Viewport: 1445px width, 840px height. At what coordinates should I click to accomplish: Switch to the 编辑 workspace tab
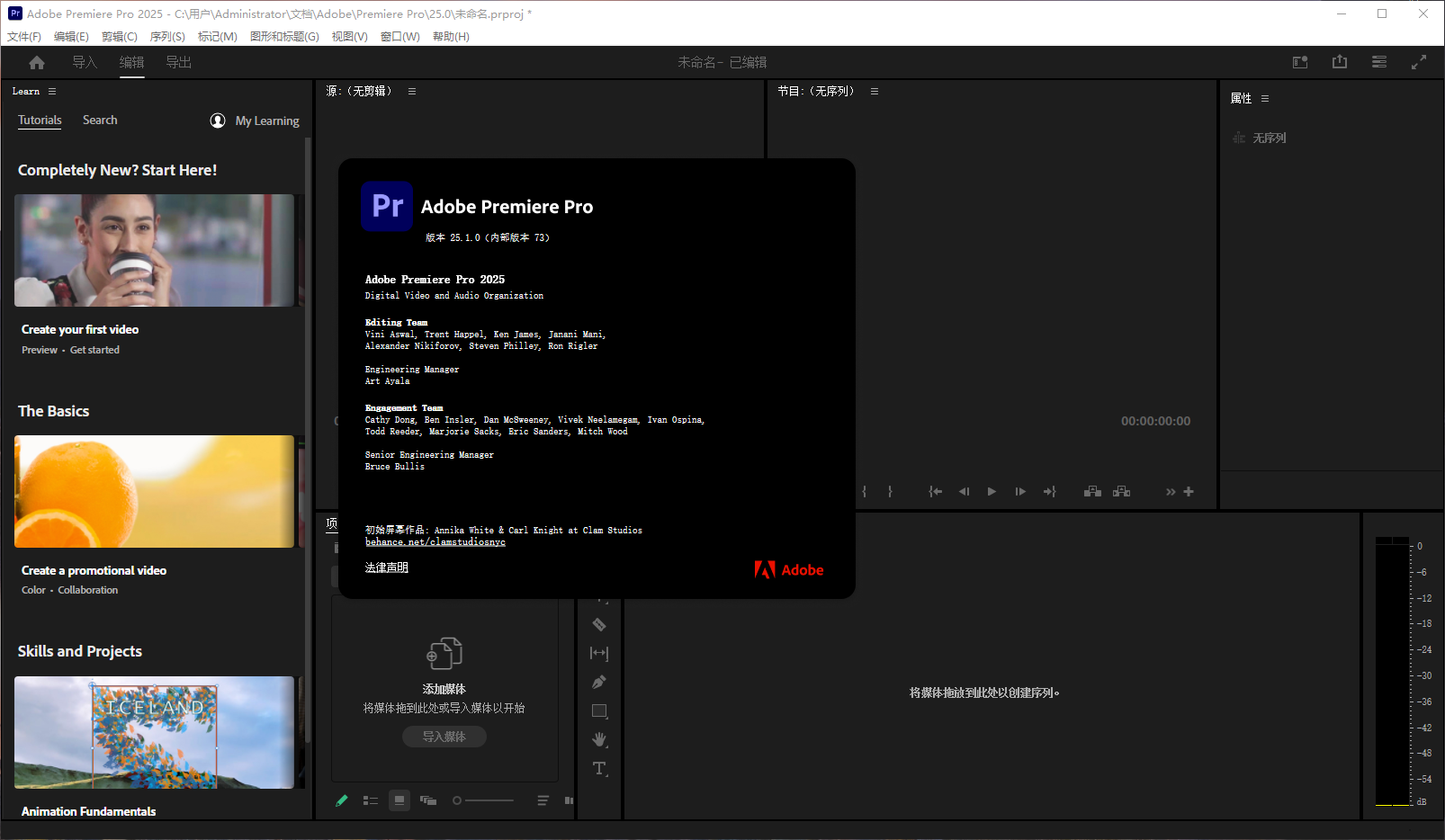click(131, 62)
